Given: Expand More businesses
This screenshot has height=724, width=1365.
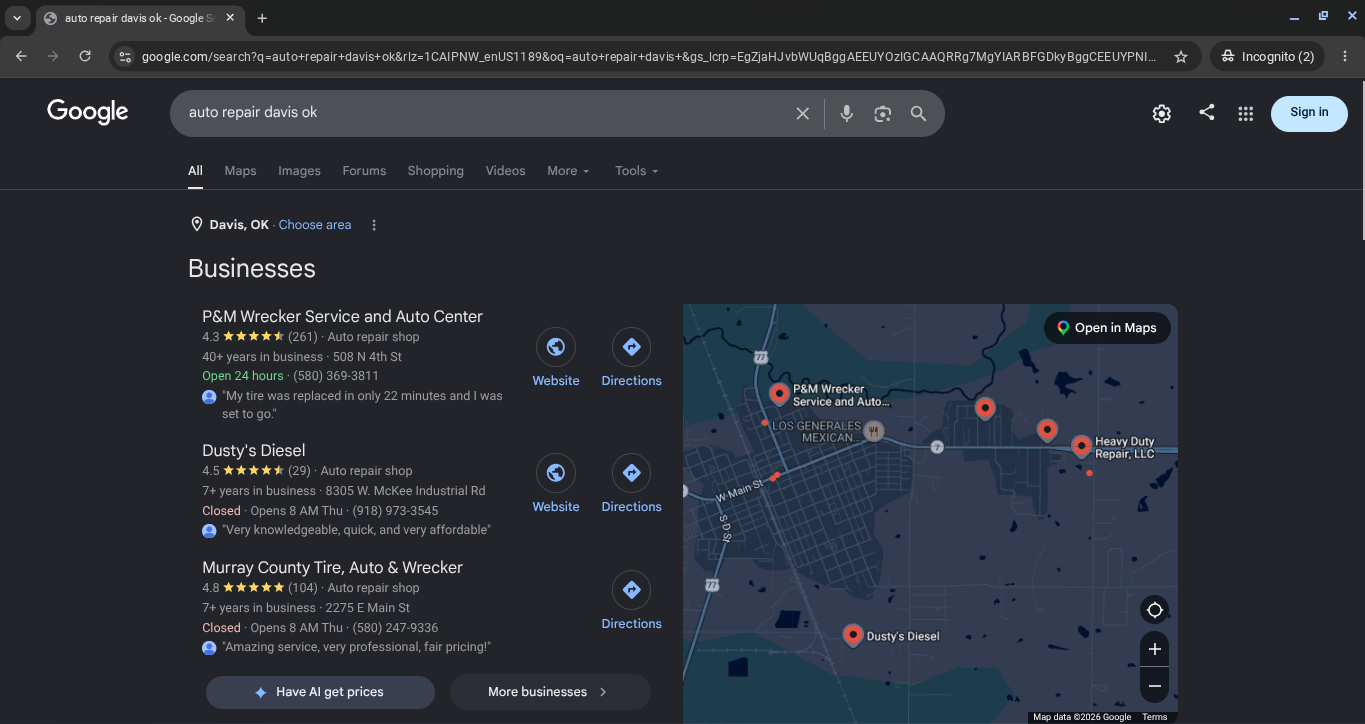Looking at the screenshot, I should (550, 692).
